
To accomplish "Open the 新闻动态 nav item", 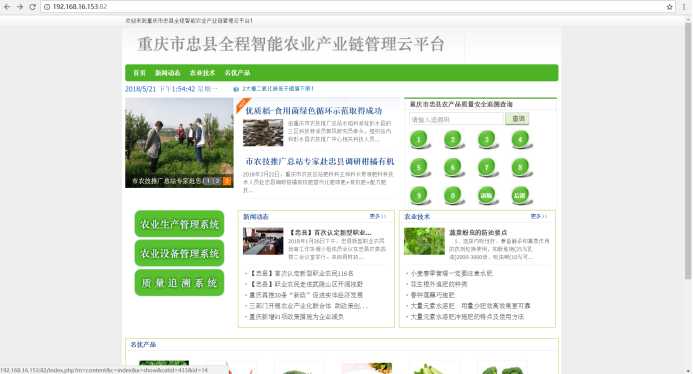I will click(168, 73).
